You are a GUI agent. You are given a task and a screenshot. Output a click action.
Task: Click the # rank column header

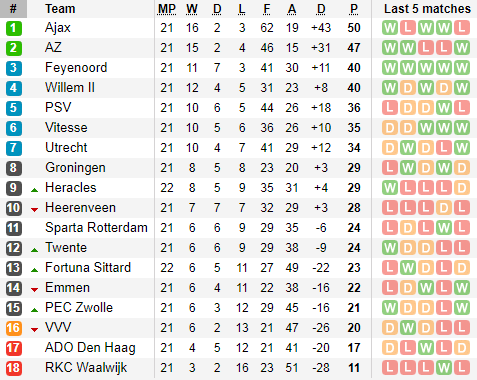[13, 9]
